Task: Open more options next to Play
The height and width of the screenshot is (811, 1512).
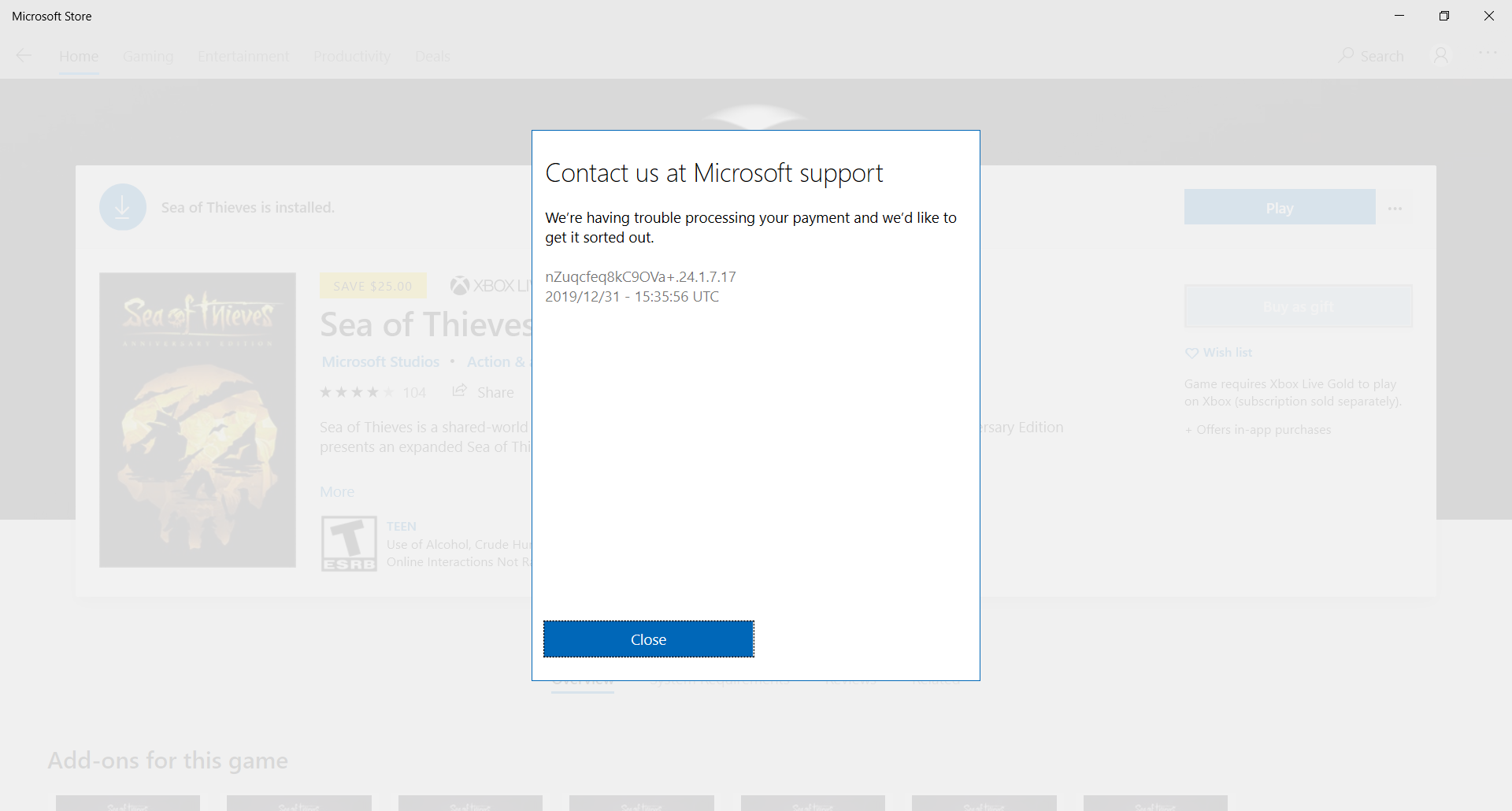Action: click(1395, 208)
